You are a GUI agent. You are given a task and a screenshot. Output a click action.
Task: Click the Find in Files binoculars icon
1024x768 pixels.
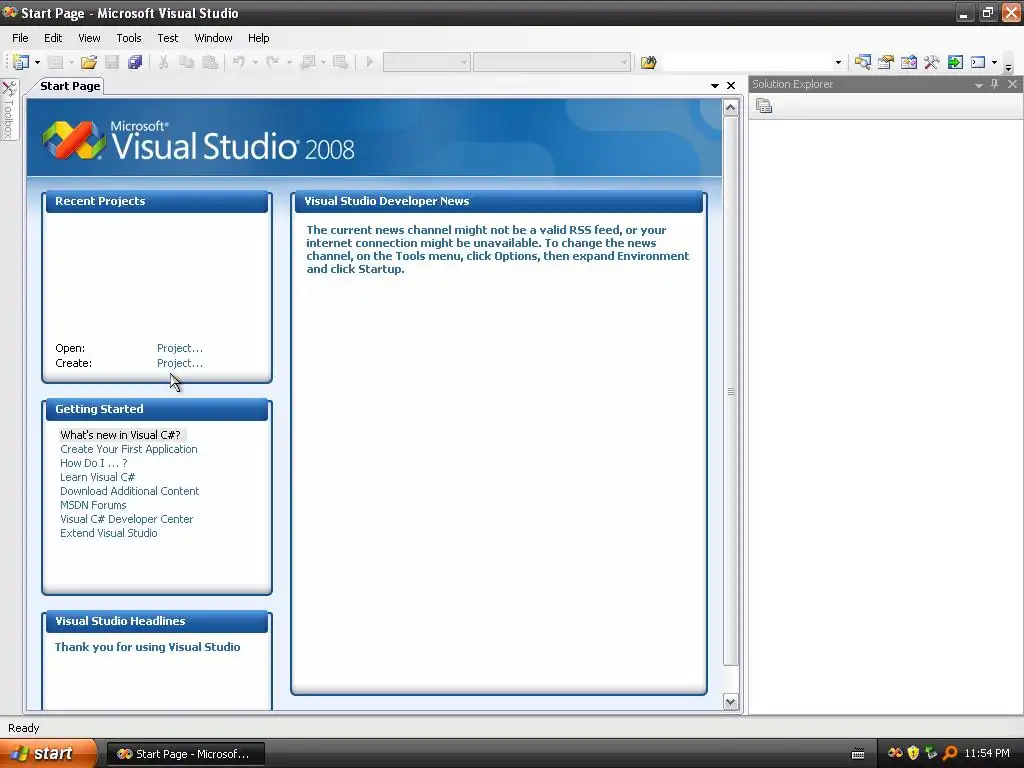tap(648, 62)
